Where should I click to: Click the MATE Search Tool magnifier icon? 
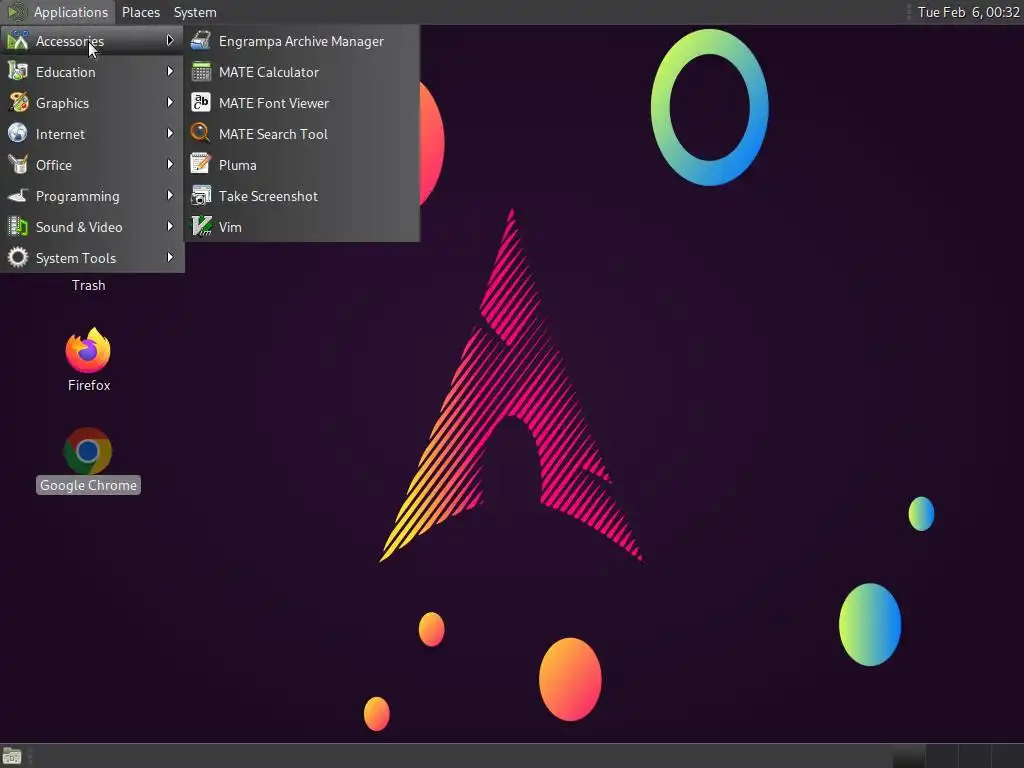(x=200, y=133)
